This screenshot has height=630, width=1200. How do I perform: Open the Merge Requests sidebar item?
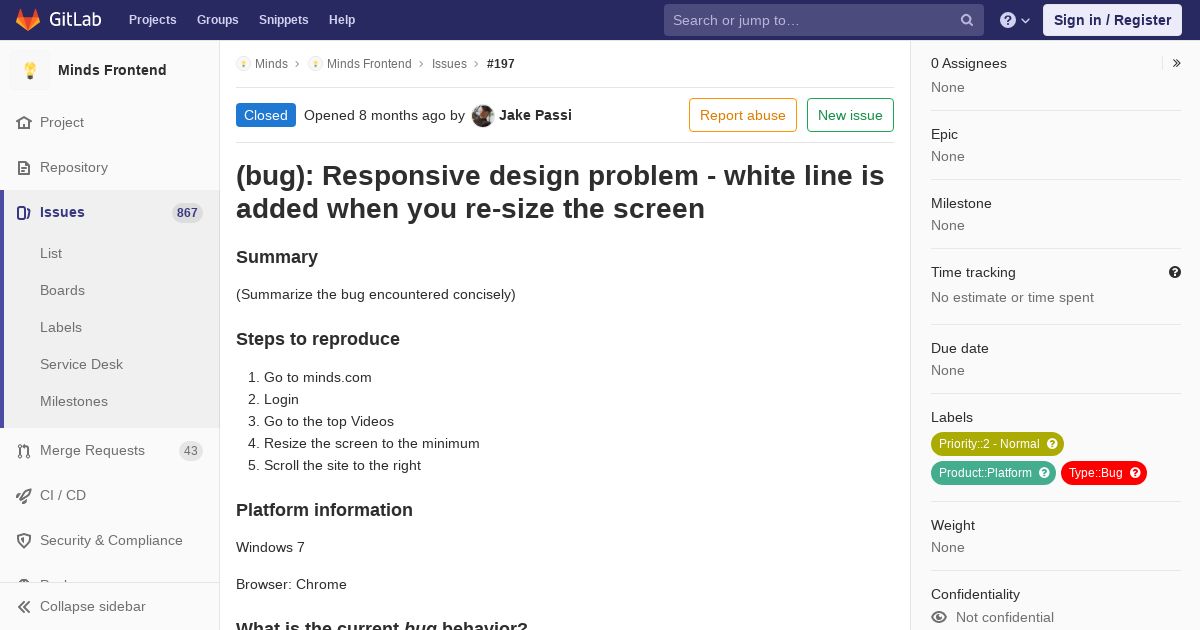[110, 451]
